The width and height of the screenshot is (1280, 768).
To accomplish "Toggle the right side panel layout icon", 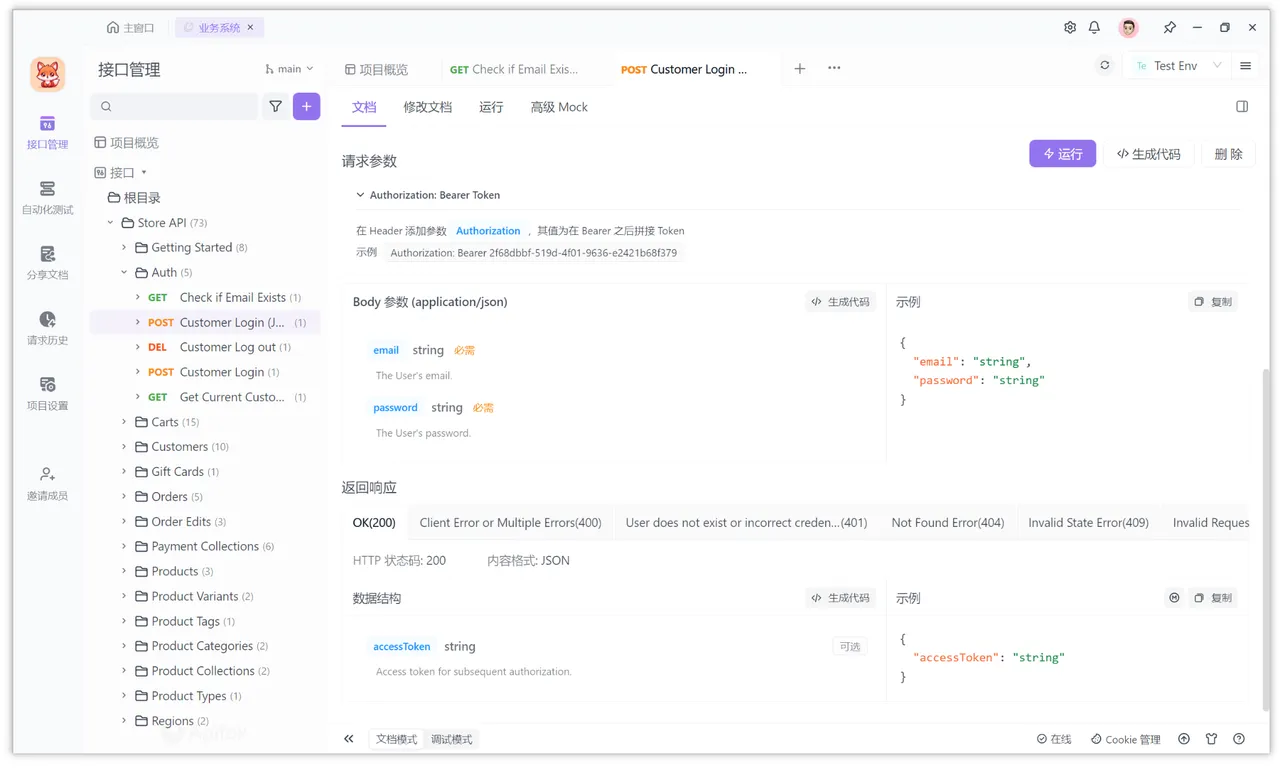I will pyautogui.click(x=1242, y=107).
